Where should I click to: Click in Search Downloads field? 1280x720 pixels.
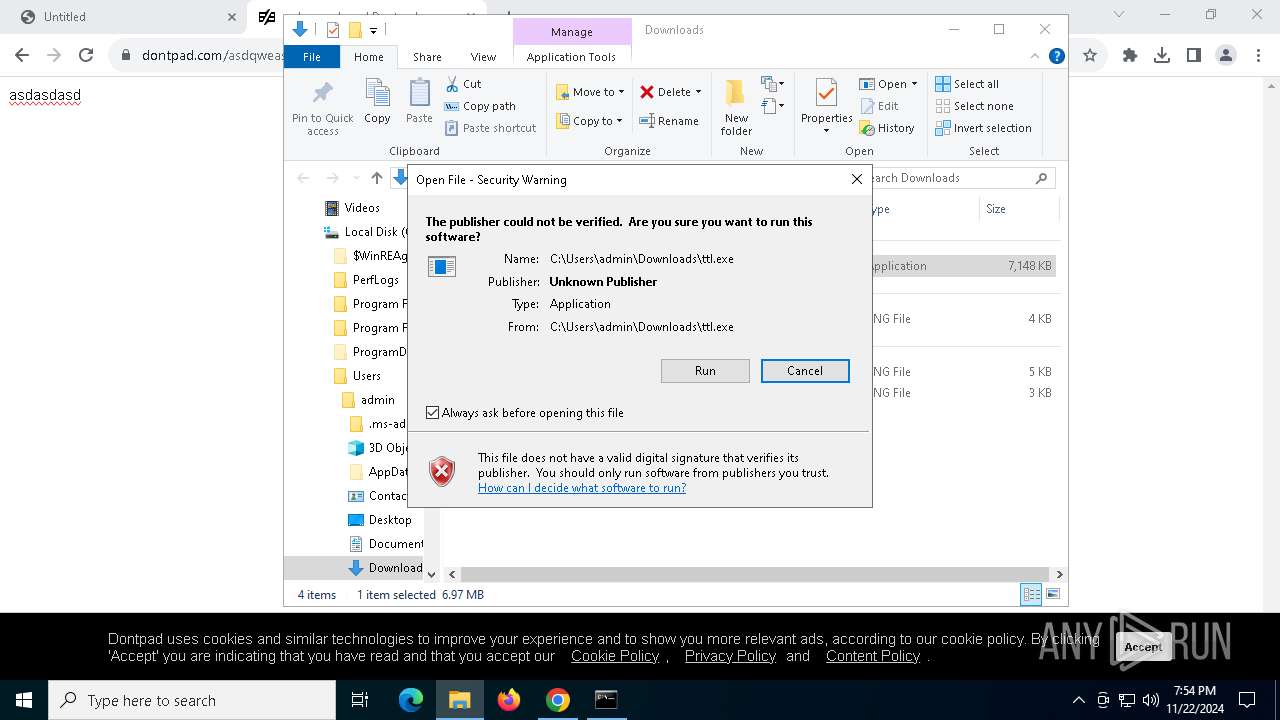click(955, 178)
